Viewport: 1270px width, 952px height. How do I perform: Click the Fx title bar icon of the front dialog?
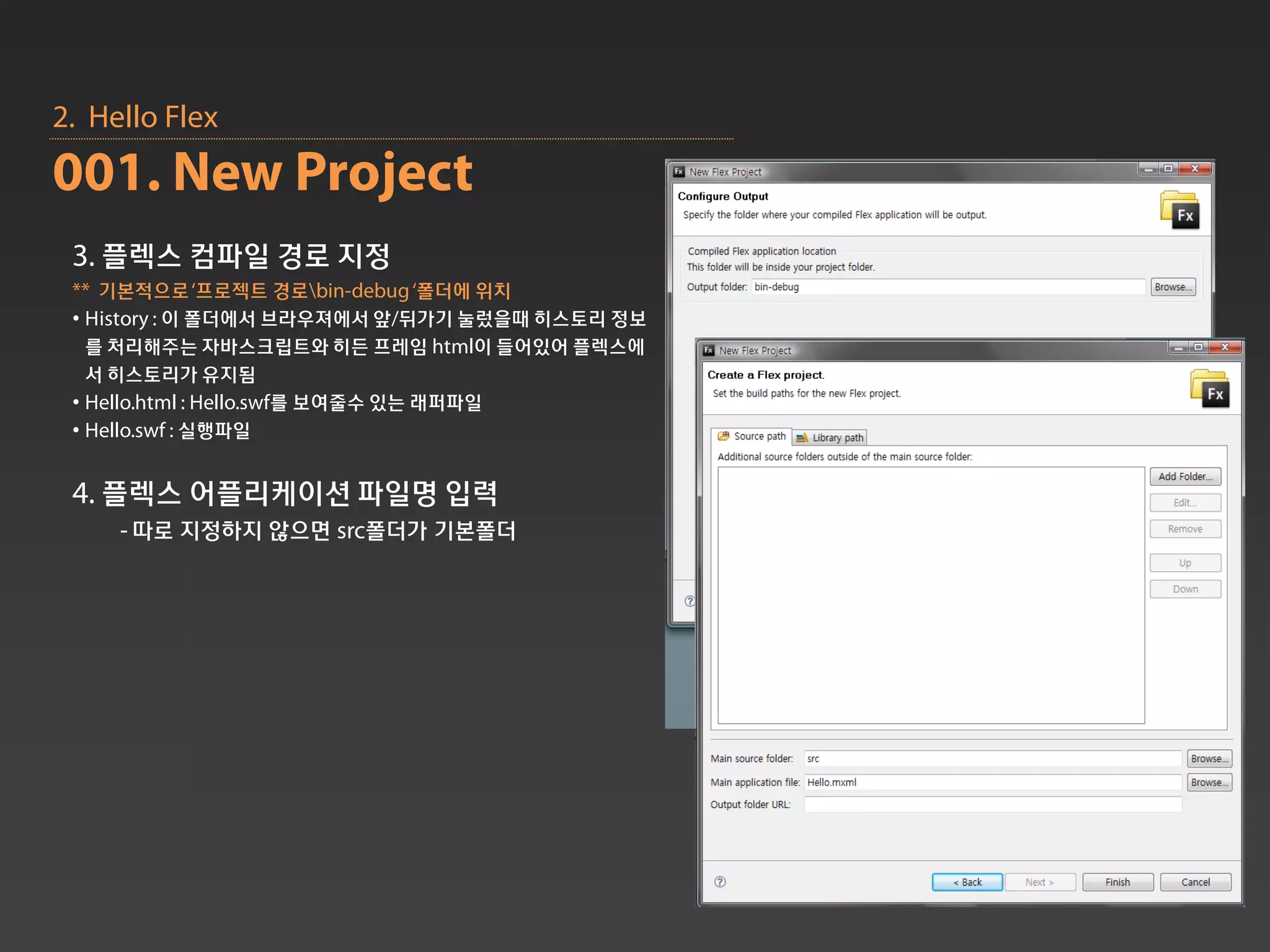[x=709, y=350]
